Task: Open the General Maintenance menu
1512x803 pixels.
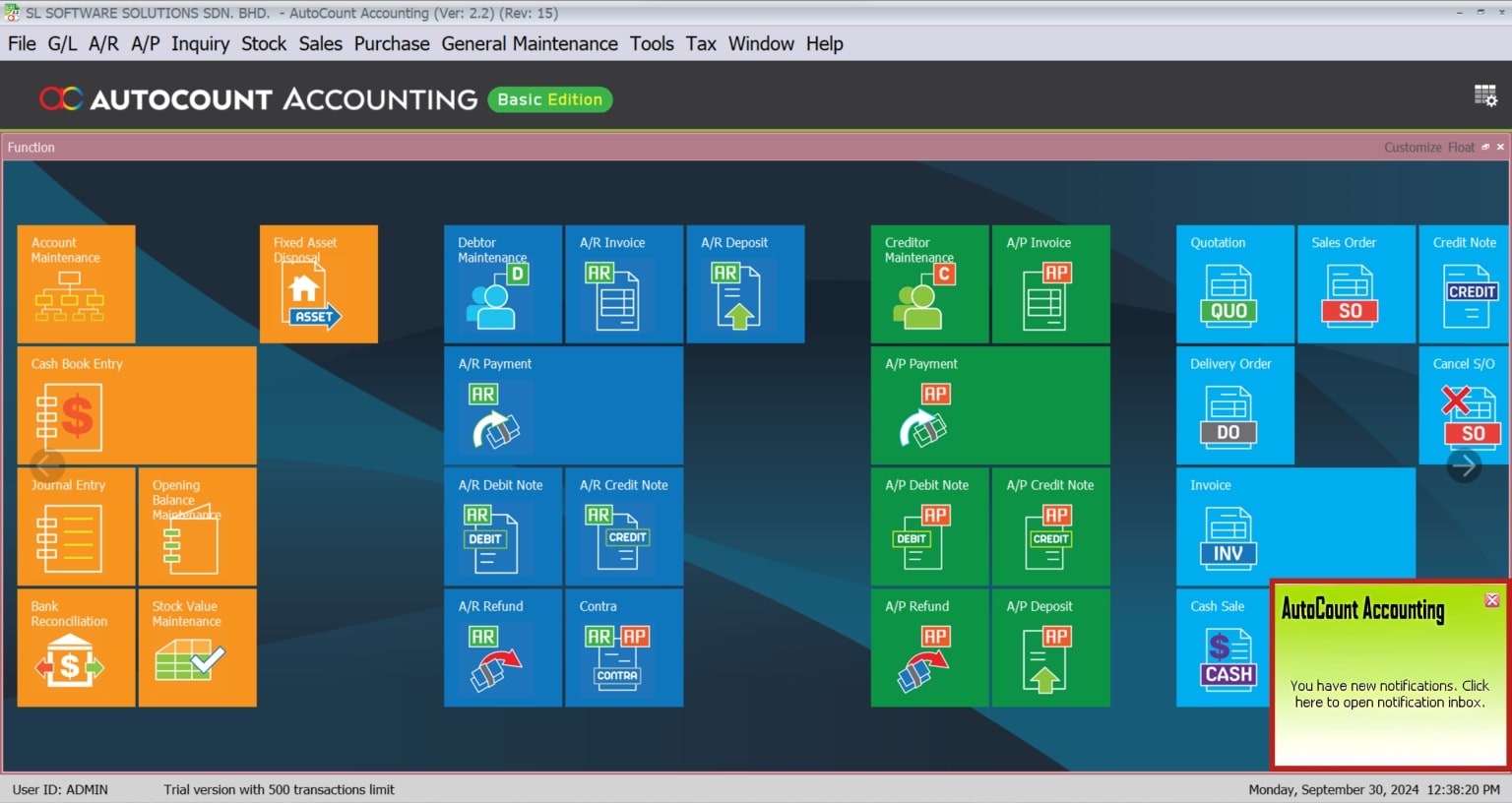Action: click(x=529, y=44)
